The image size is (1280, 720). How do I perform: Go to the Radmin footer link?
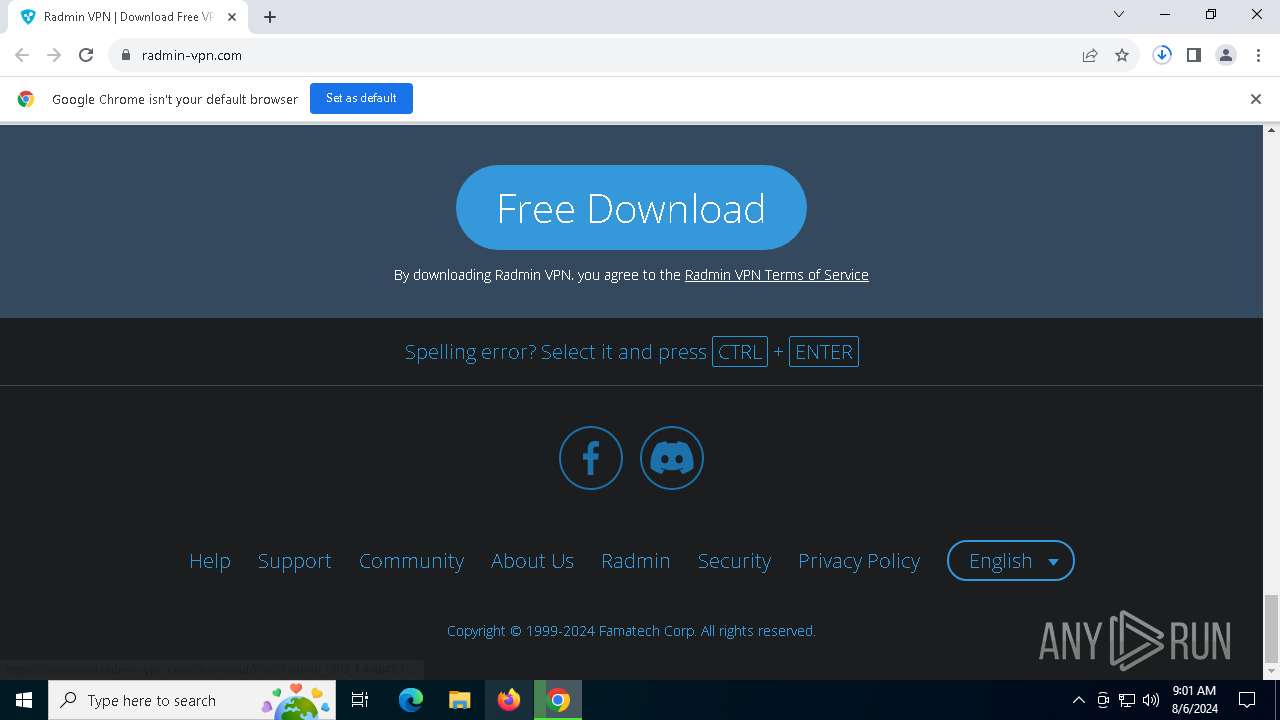point(635,561)
